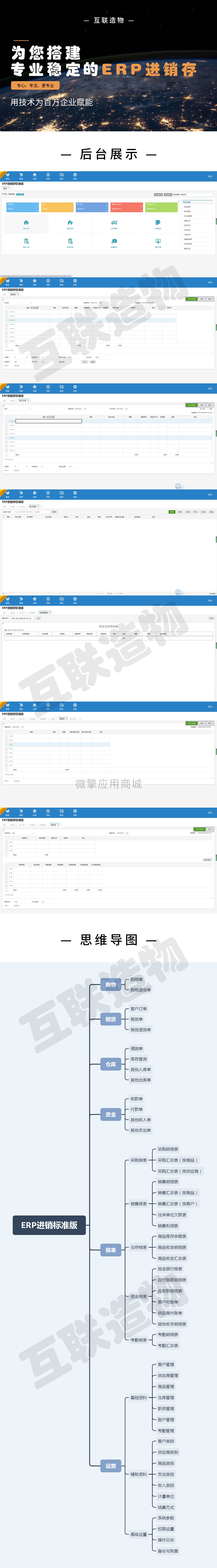Image resolution: width=217 pixels, height=1568 pixels.
Task: Select the 销货 mind map node
Action: pos(111,1019)
